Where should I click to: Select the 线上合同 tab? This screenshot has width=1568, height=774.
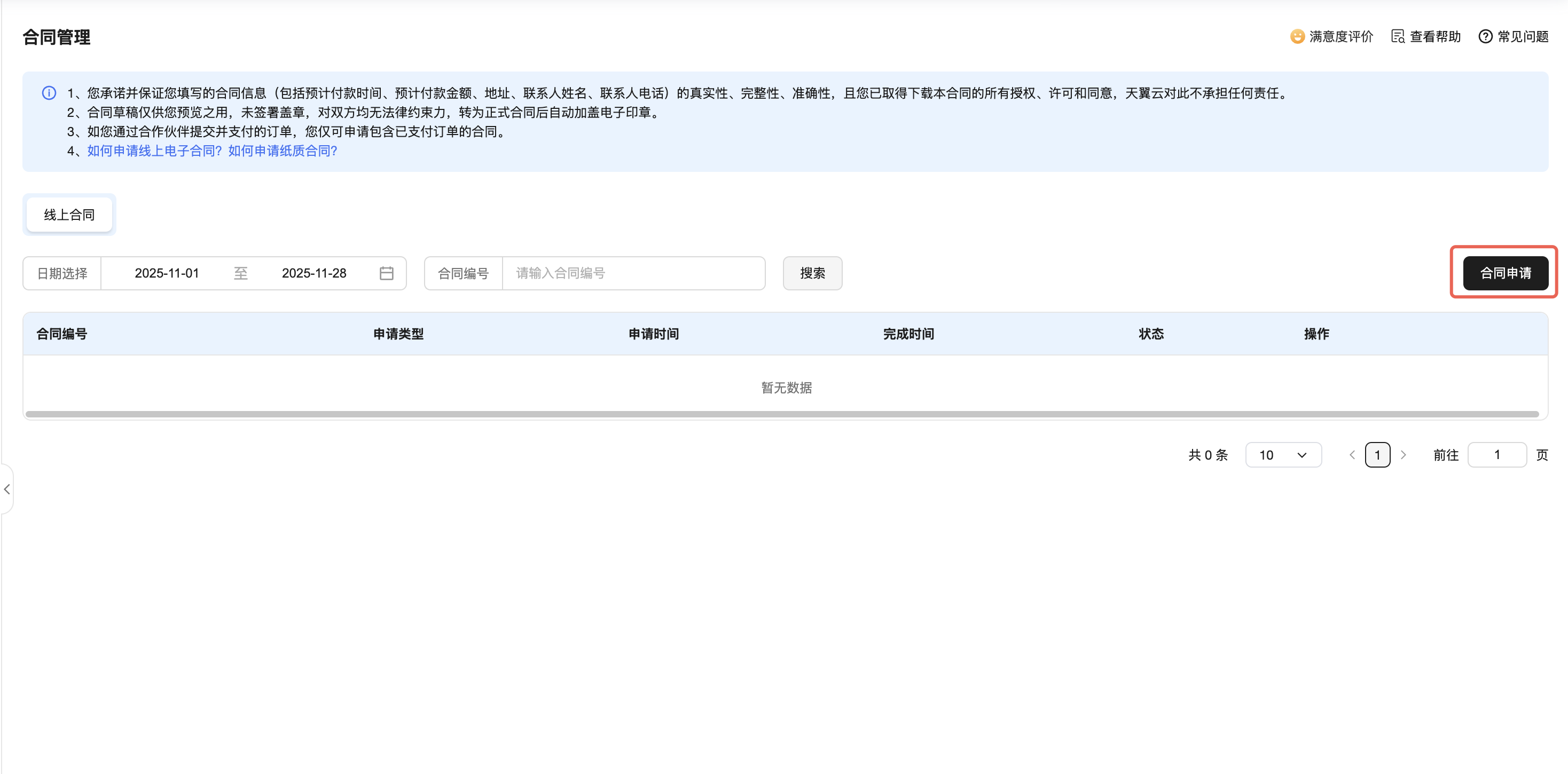pos(69,215)
